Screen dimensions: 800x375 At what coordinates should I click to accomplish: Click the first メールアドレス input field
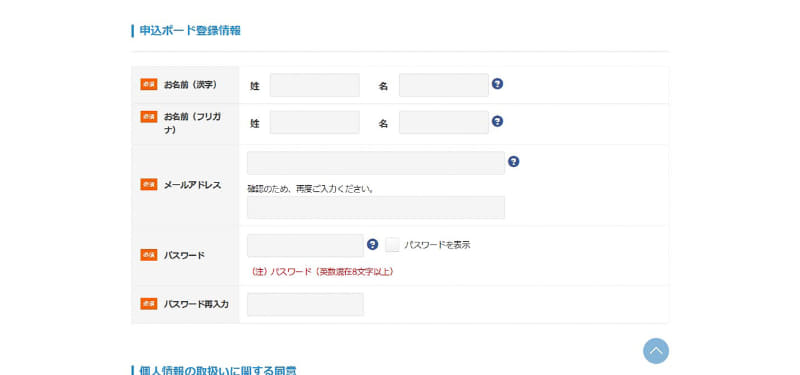click(376, 163)
